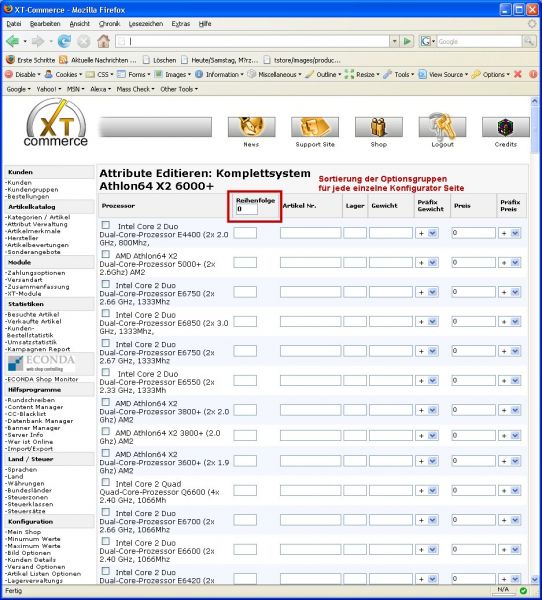The image size is (542, 600).
Task: Open the Ansicht menu
Action: pos(80,24)
